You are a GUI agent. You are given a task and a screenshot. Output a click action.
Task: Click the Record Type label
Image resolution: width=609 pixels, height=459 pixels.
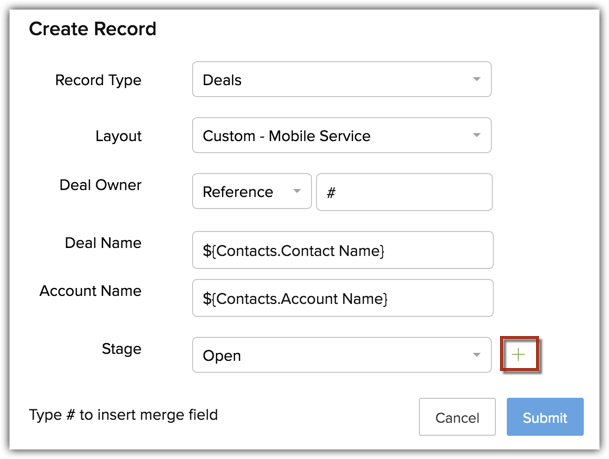[98, 80]
